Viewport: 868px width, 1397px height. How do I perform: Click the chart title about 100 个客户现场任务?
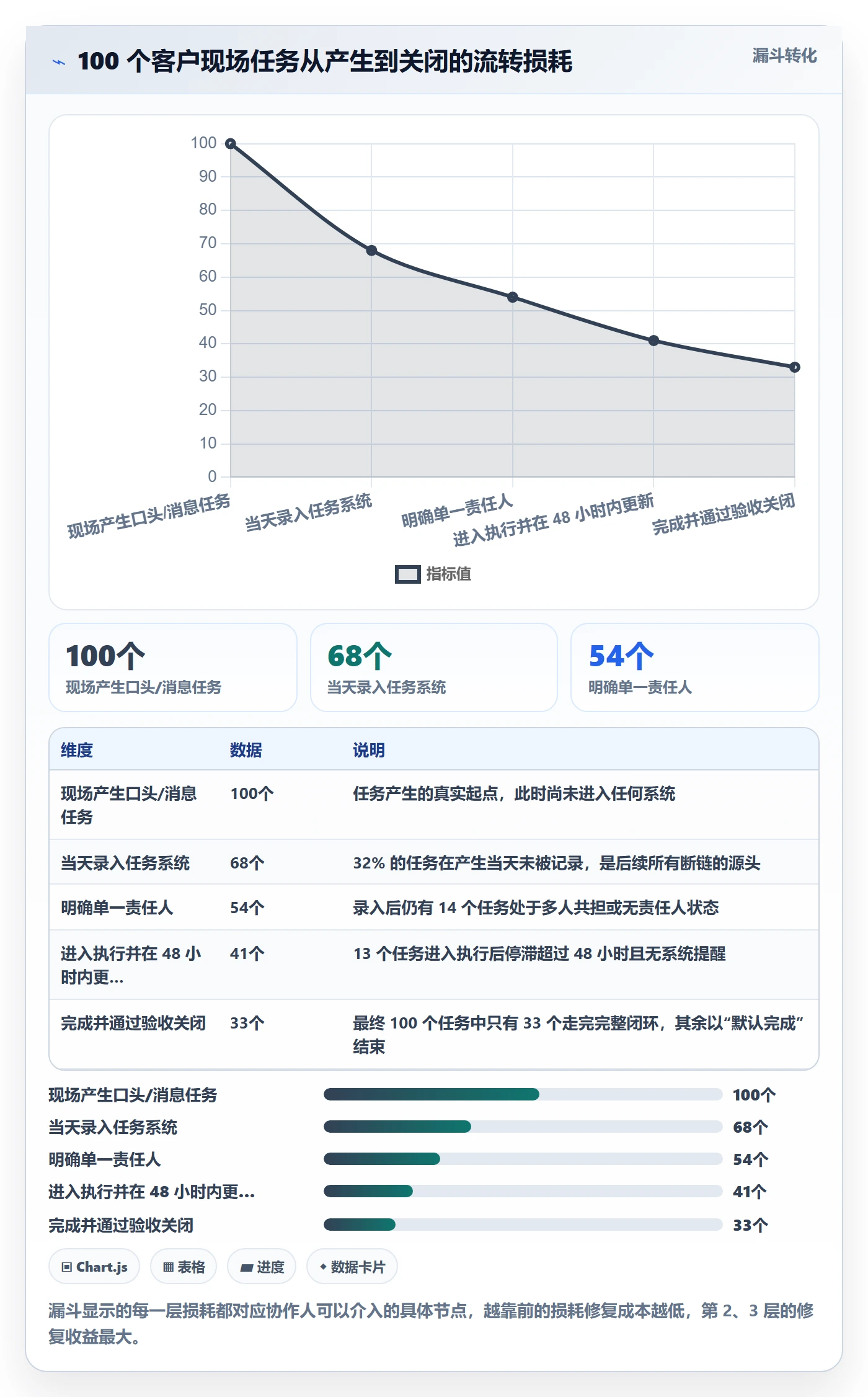(x=325, y=61)
